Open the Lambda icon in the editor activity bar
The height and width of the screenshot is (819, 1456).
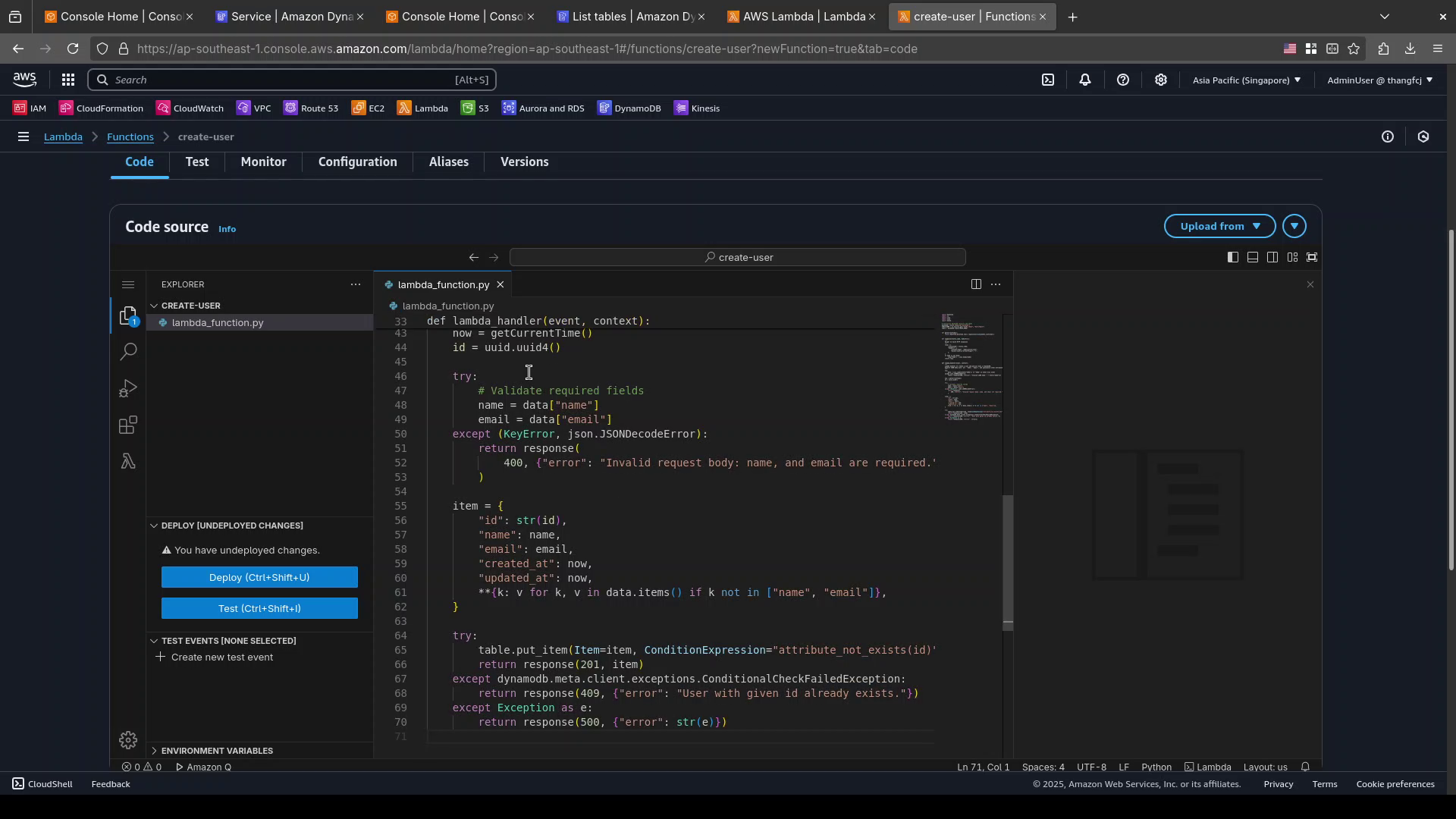(x=128, y=461)
